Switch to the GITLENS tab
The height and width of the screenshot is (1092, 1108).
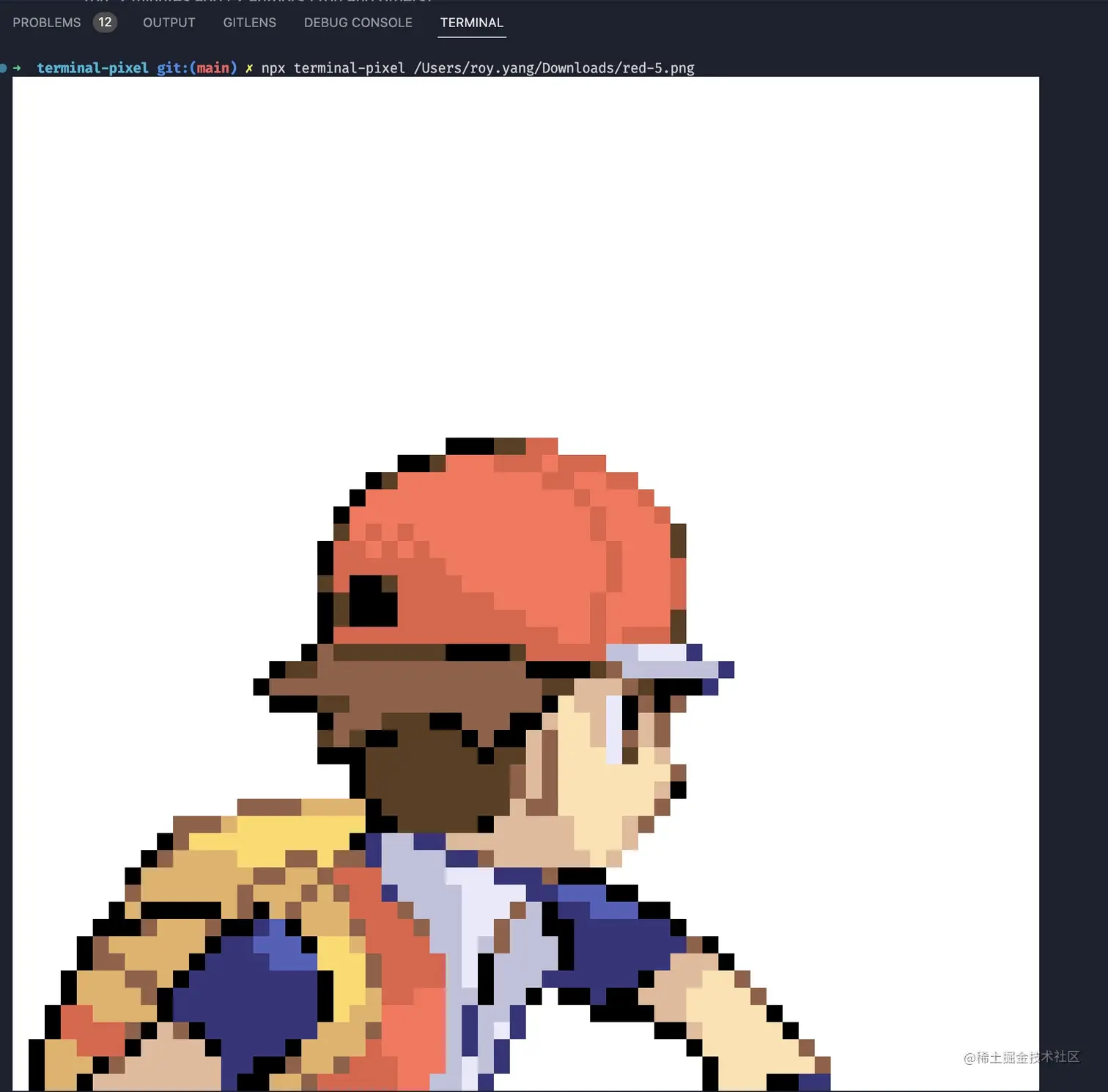[x=250, y=23]
